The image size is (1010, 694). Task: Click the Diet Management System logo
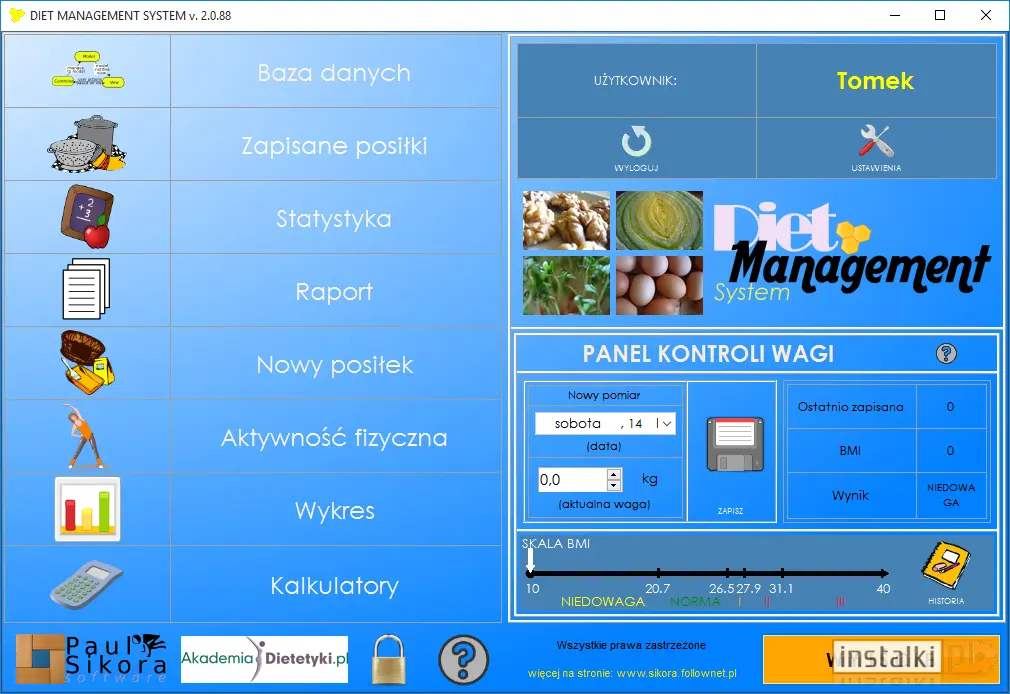click(850, 252)
